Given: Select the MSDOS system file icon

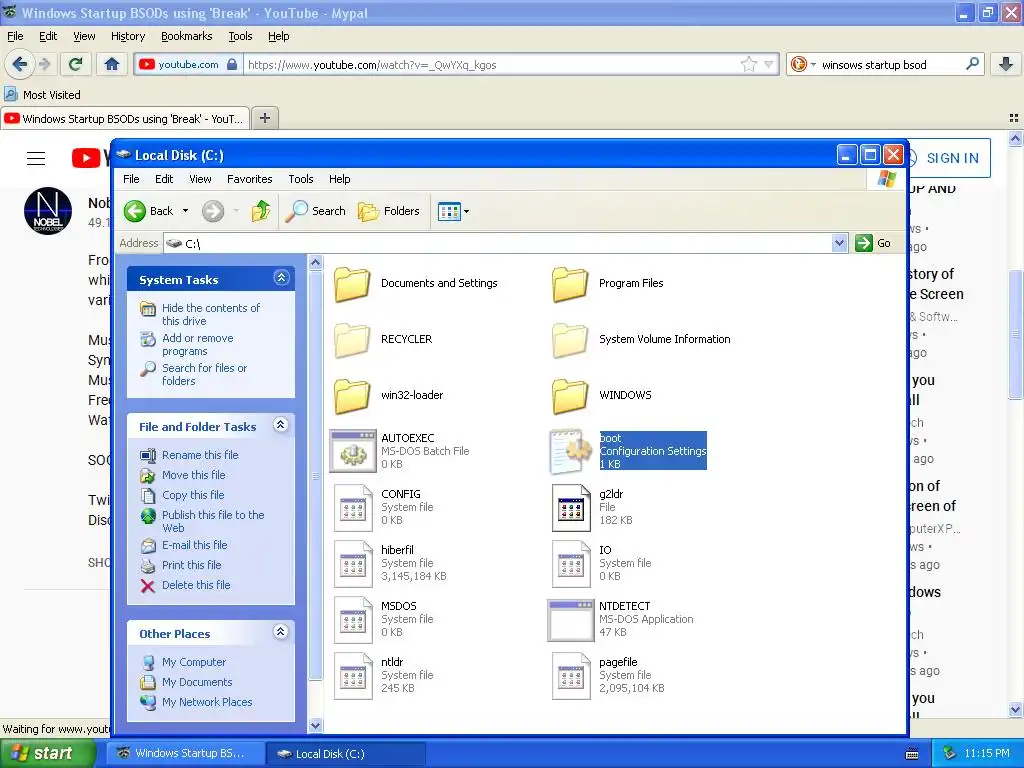Looking at the screenshot, I should coord(353,620).
